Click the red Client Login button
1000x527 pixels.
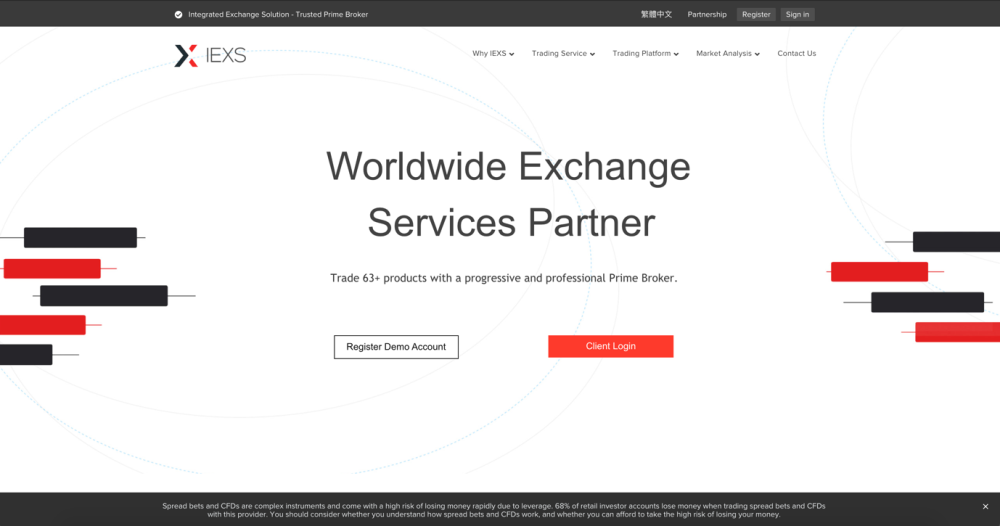coord(610,346)
